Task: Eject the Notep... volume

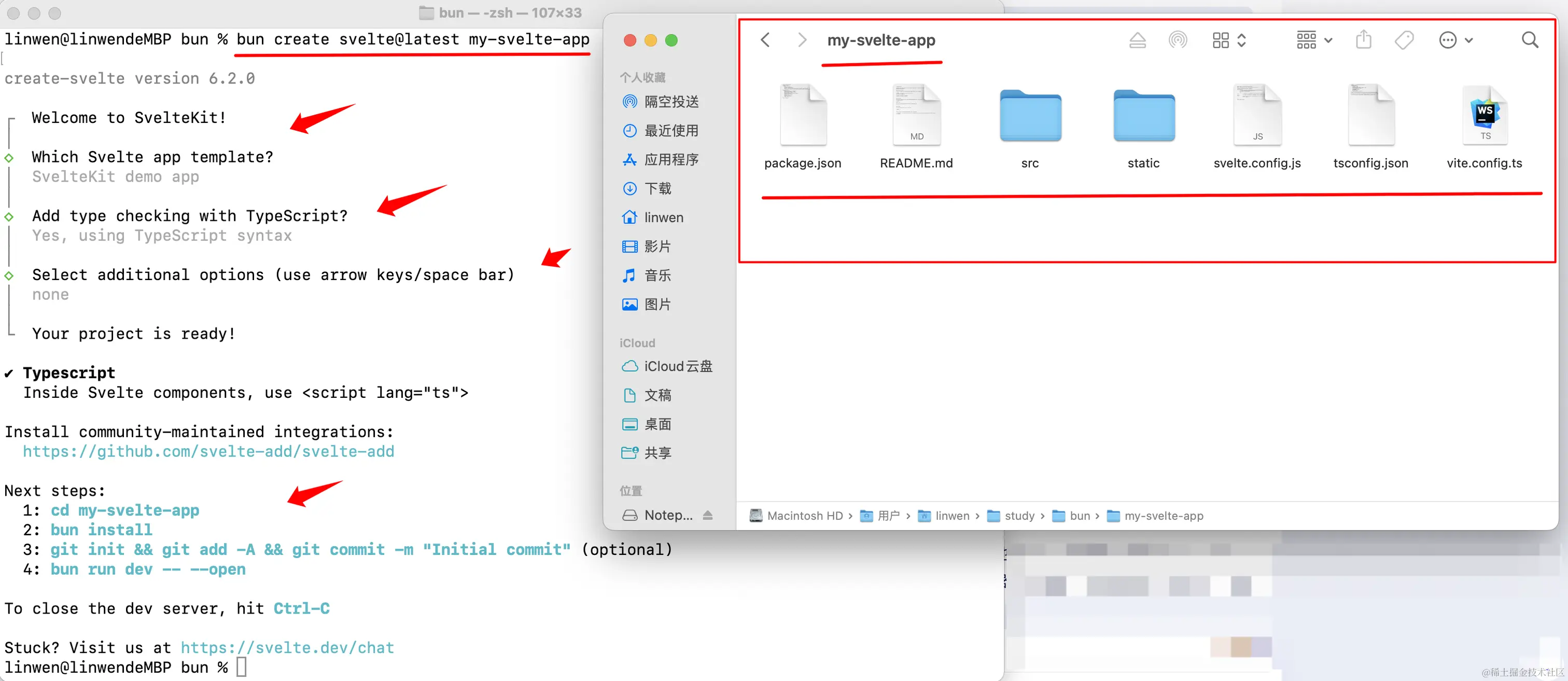Action: tap(707, 516)
